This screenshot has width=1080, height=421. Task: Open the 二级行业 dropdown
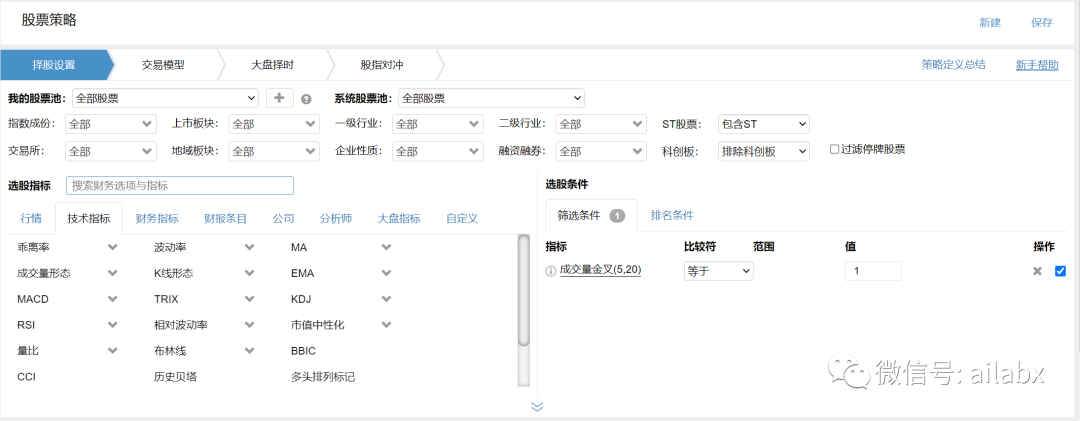(601, 124)
